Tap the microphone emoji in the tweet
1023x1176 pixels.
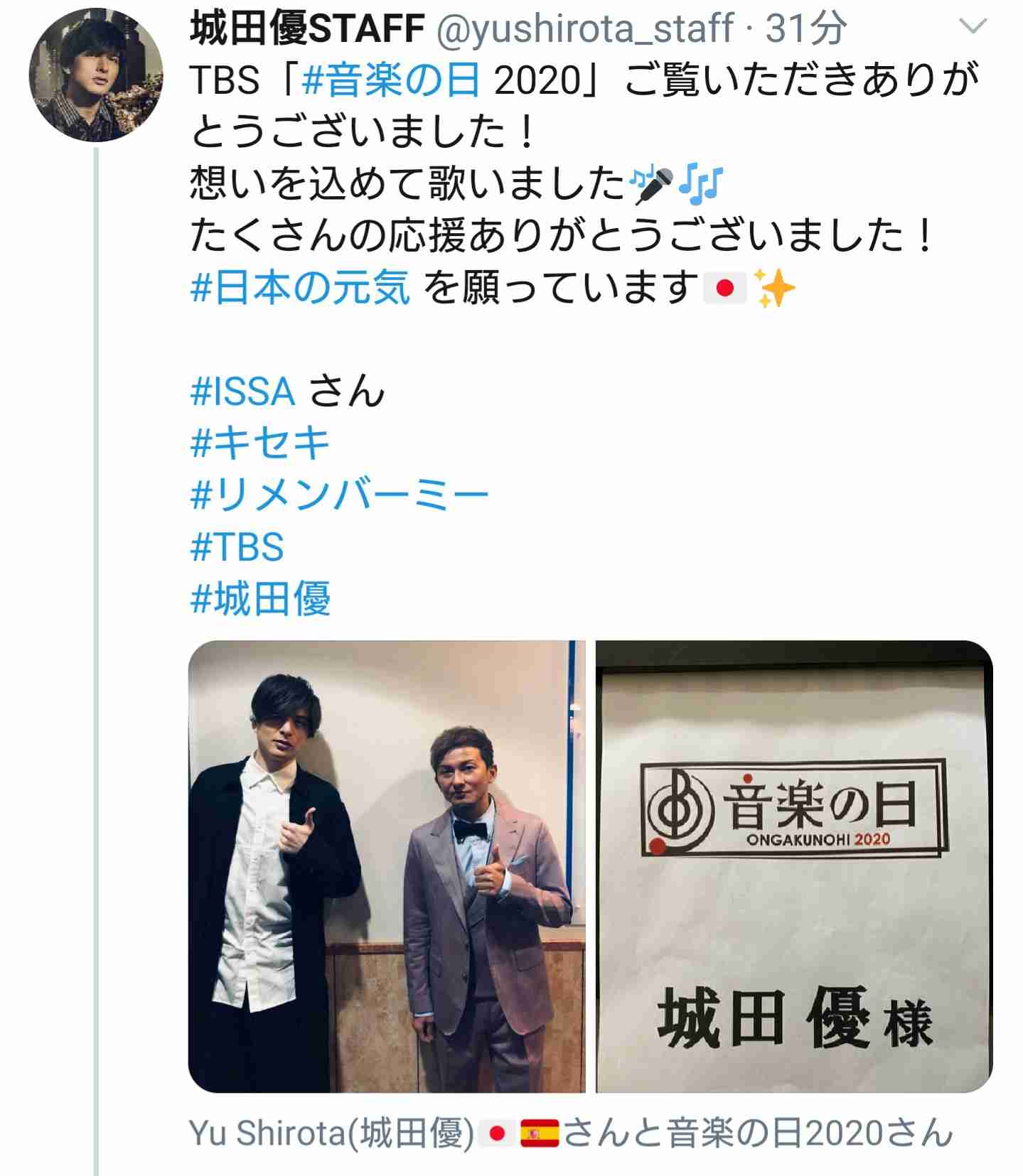pos(653,185)
